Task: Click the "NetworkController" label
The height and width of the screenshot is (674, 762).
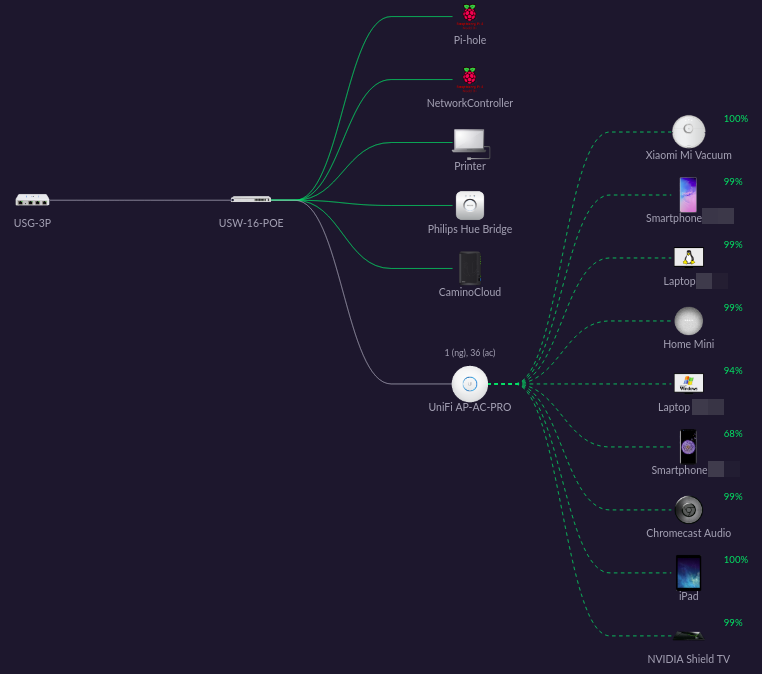Action: pyautogui.click(x=469, y=103)
